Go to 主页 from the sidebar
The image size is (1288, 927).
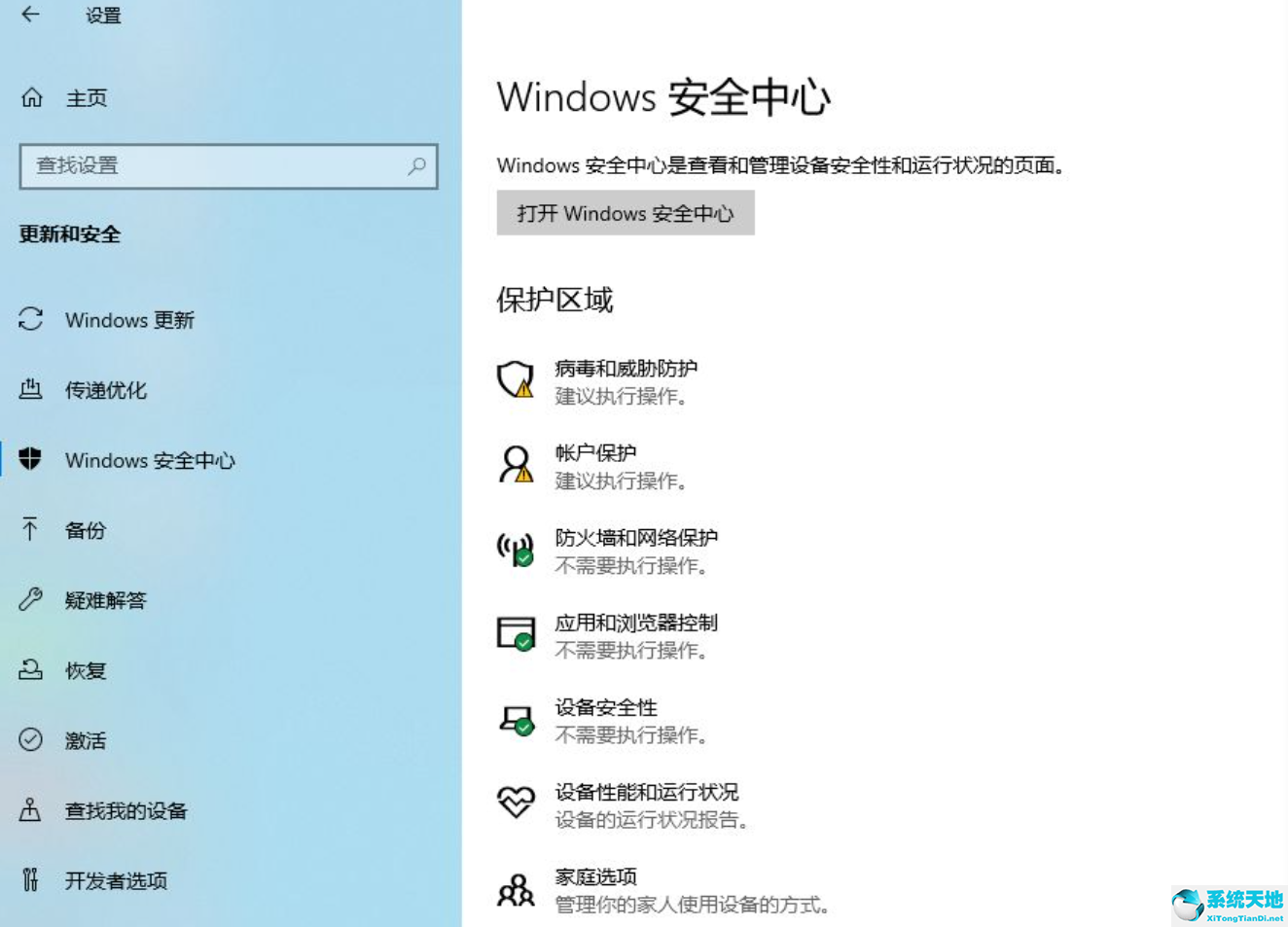tap(87, 98)
